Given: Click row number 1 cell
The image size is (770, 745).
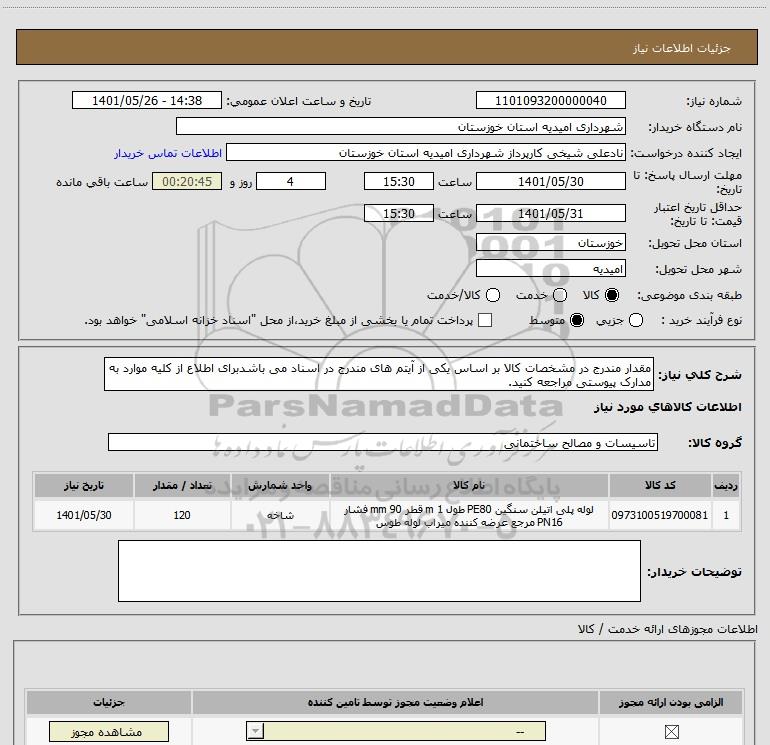Looking at the screenshot, I should [726, 515].
